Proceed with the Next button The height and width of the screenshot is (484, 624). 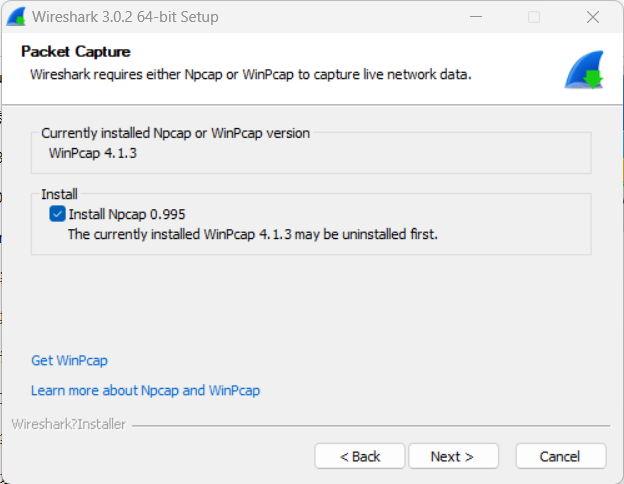point(452,456)
